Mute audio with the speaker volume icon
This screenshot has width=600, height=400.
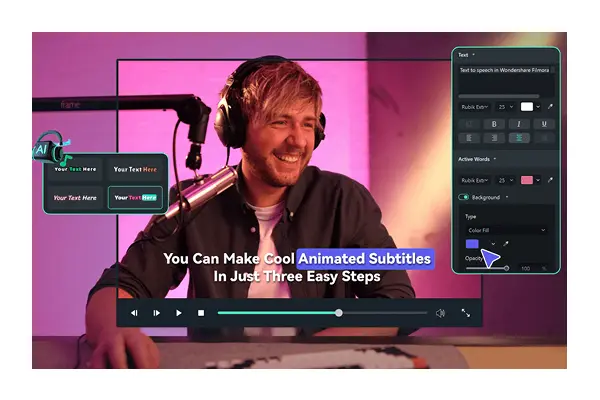(x=440, y=313)
